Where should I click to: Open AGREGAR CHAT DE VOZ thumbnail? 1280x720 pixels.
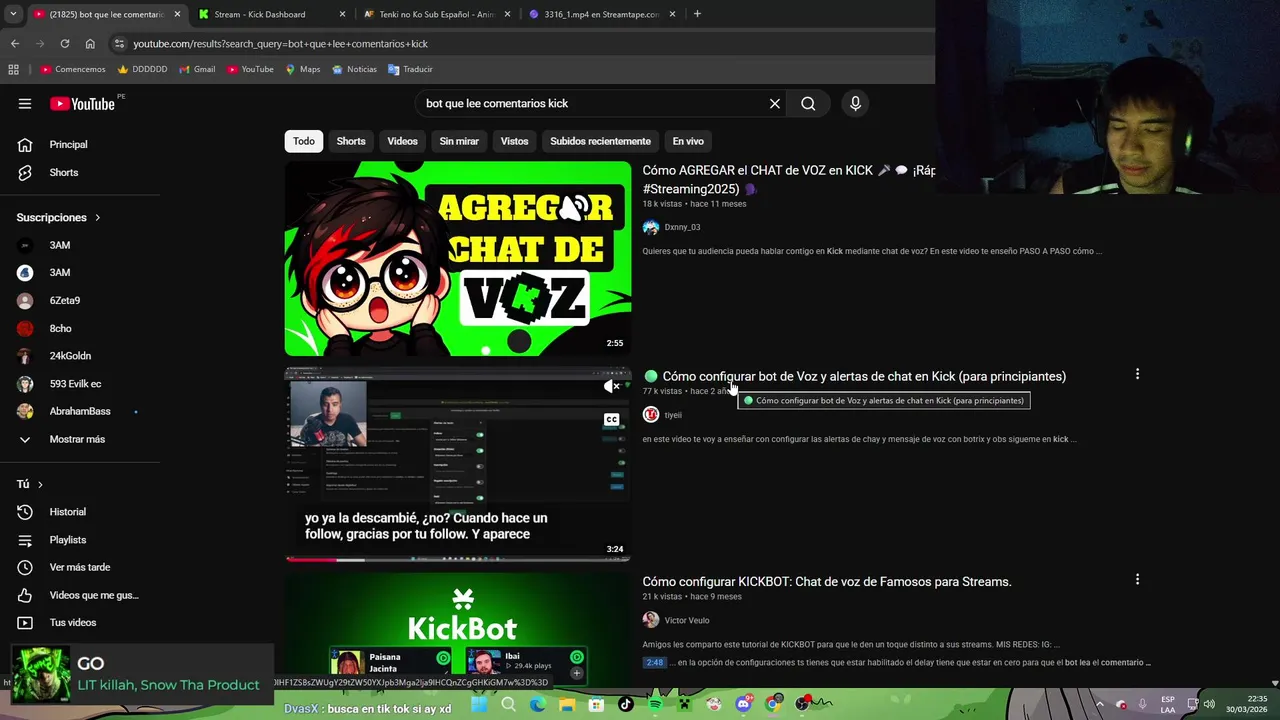pyautogui.click(x=458, y=259)
